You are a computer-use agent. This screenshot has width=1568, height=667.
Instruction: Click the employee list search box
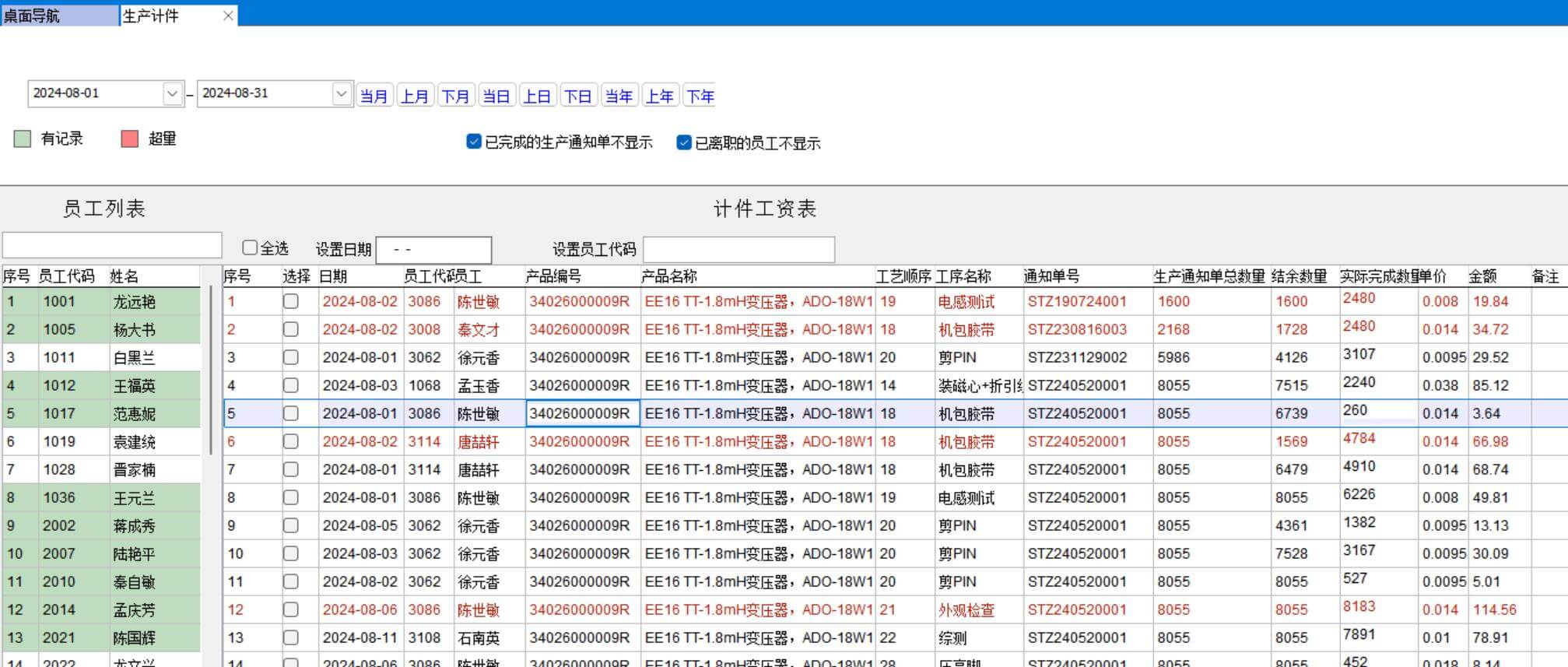point(112,245)
